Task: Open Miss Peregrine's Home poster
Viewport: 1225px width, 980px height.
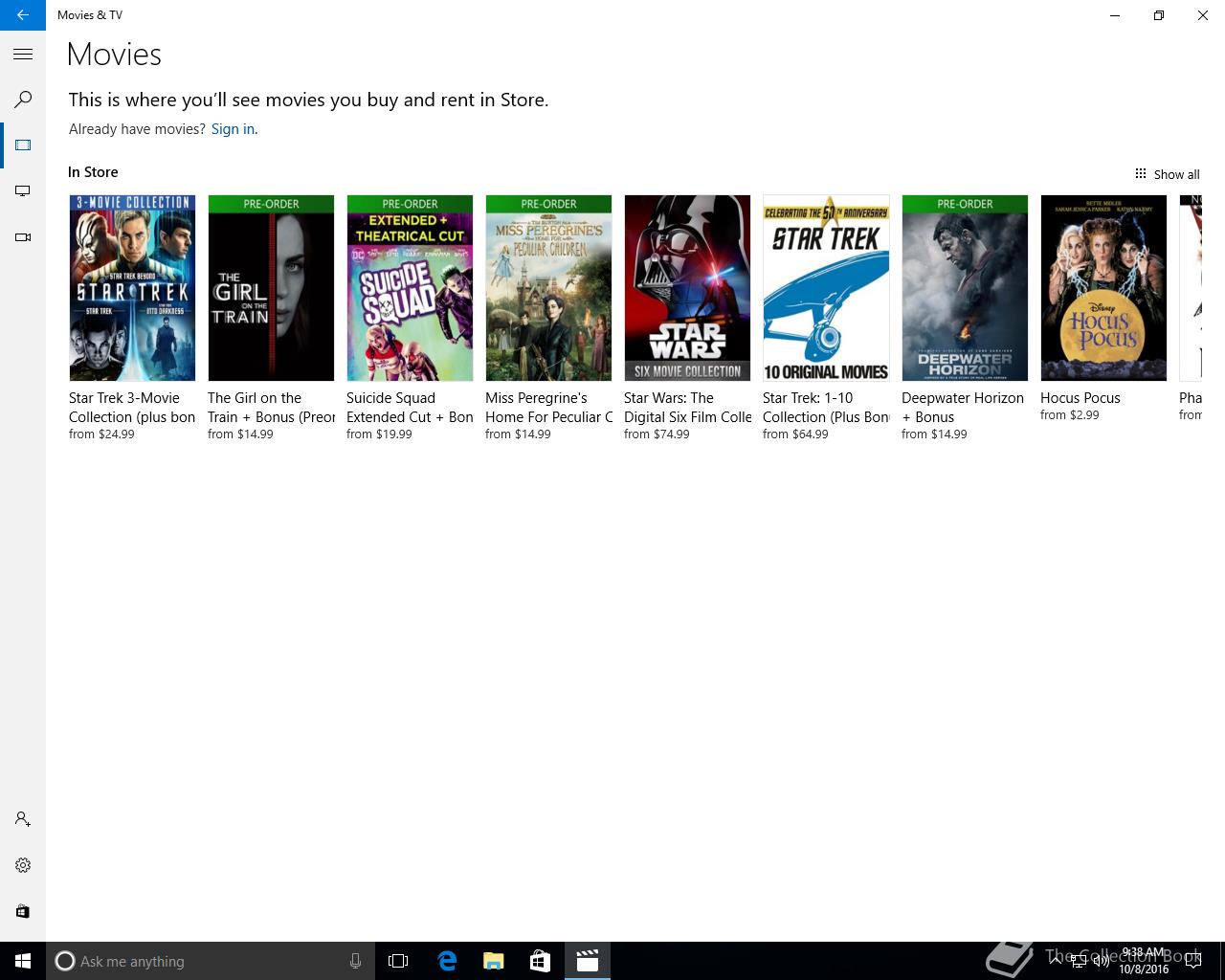Action: pos(548,288)
